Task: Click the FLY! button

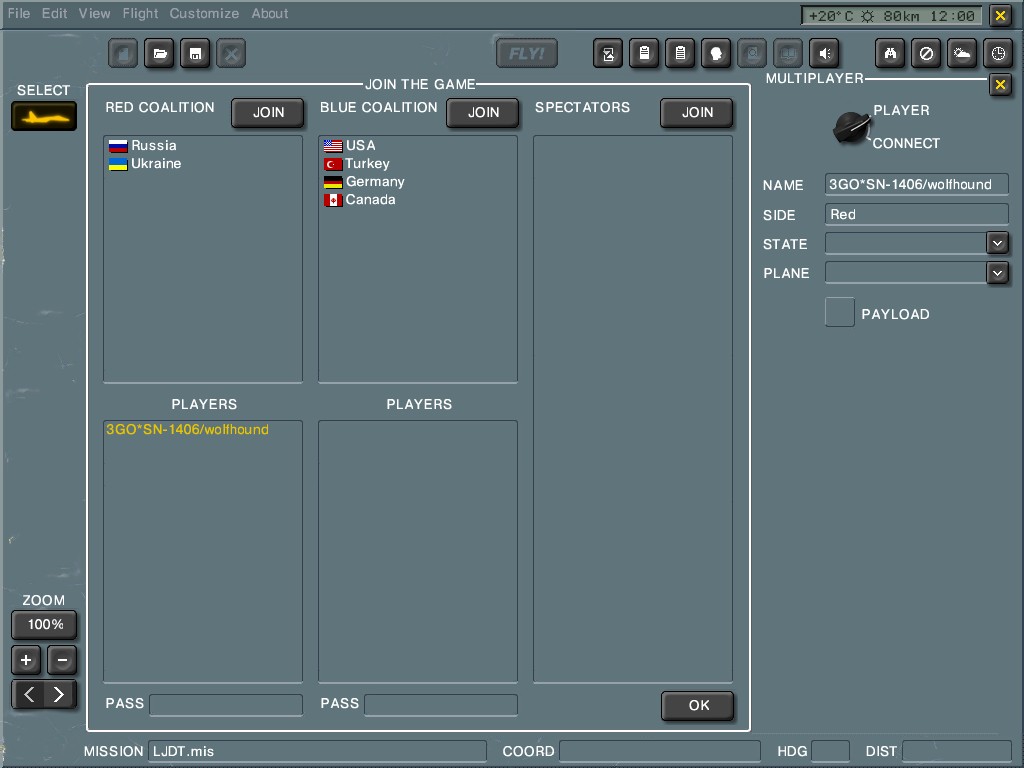Action: click(x=527, y=54)
